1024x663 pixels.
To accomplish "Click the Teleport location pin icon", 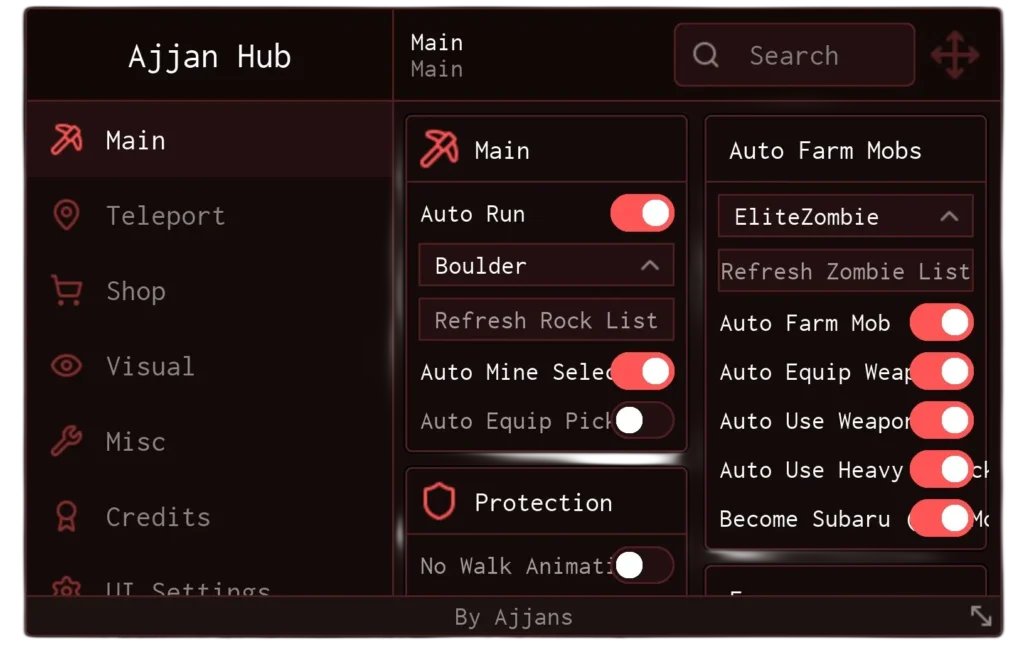I will click(66, 215).
